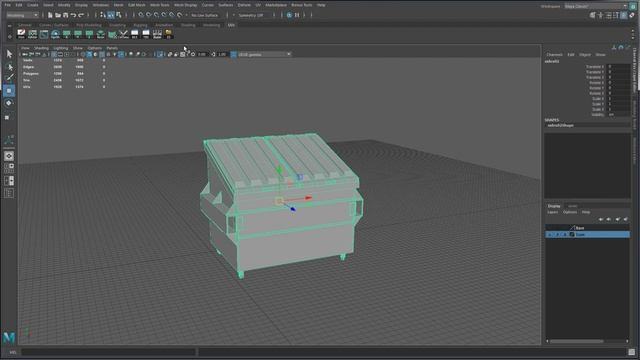Open the Modeling menu set dropdown

(22, 15)
